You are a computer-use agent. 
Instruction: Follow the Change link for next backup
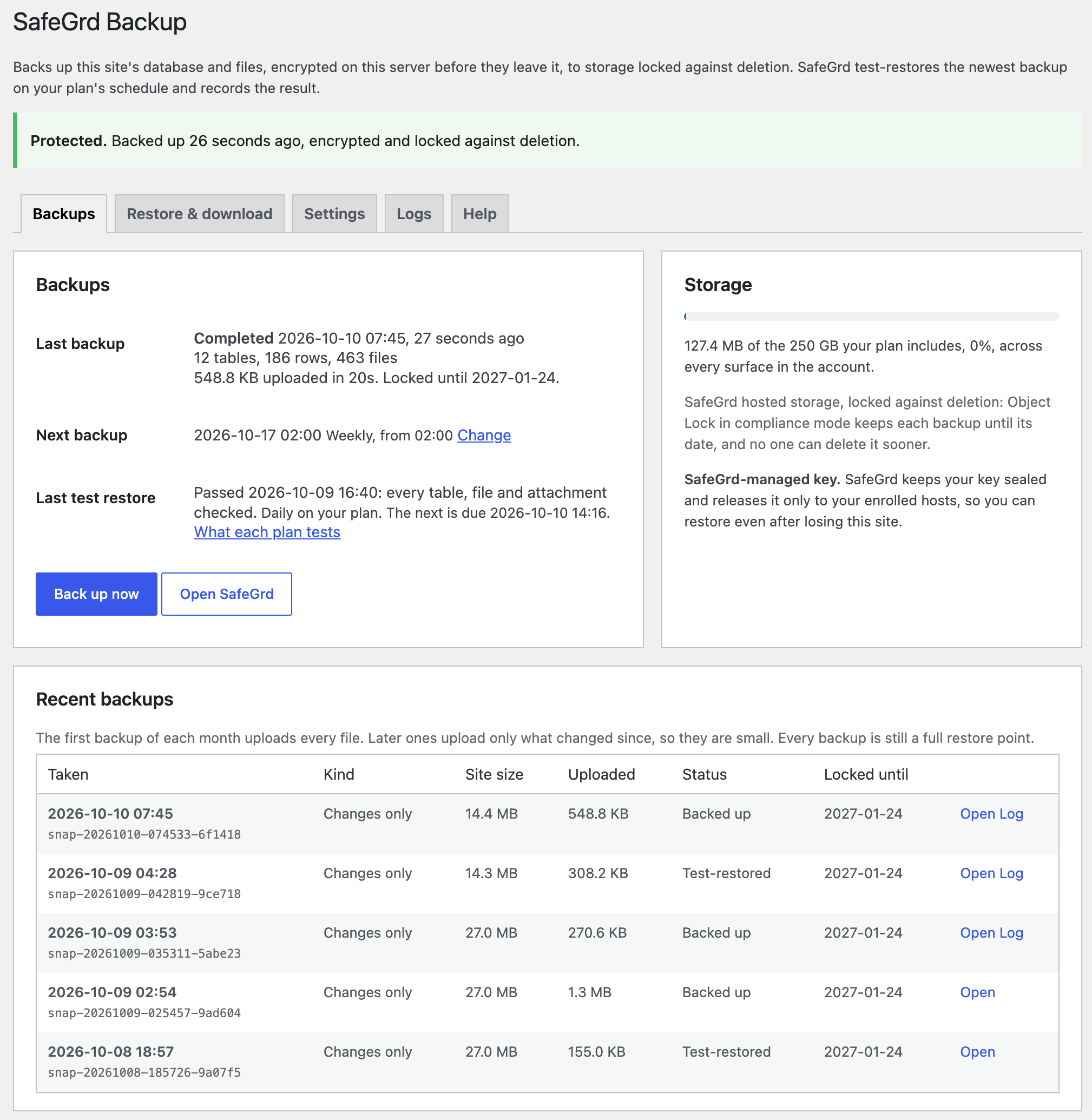[x=484, y=435]
